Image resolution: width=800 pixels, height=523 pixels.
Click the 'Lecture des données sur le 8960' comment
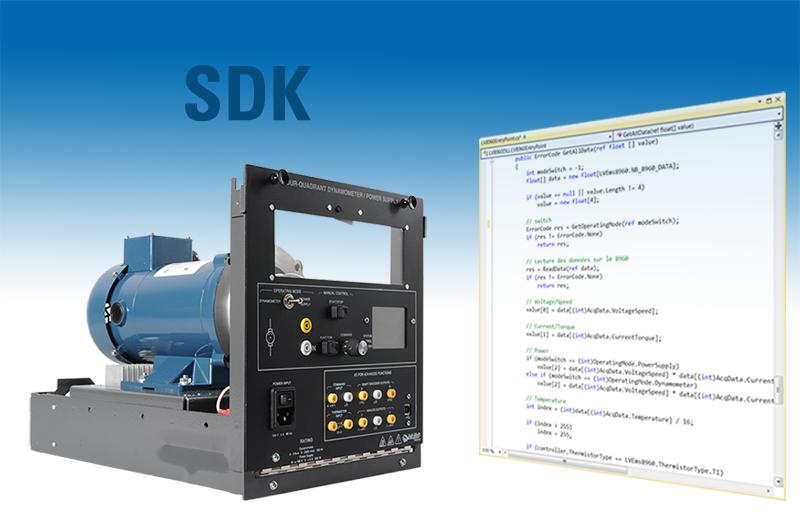(577, 260)
